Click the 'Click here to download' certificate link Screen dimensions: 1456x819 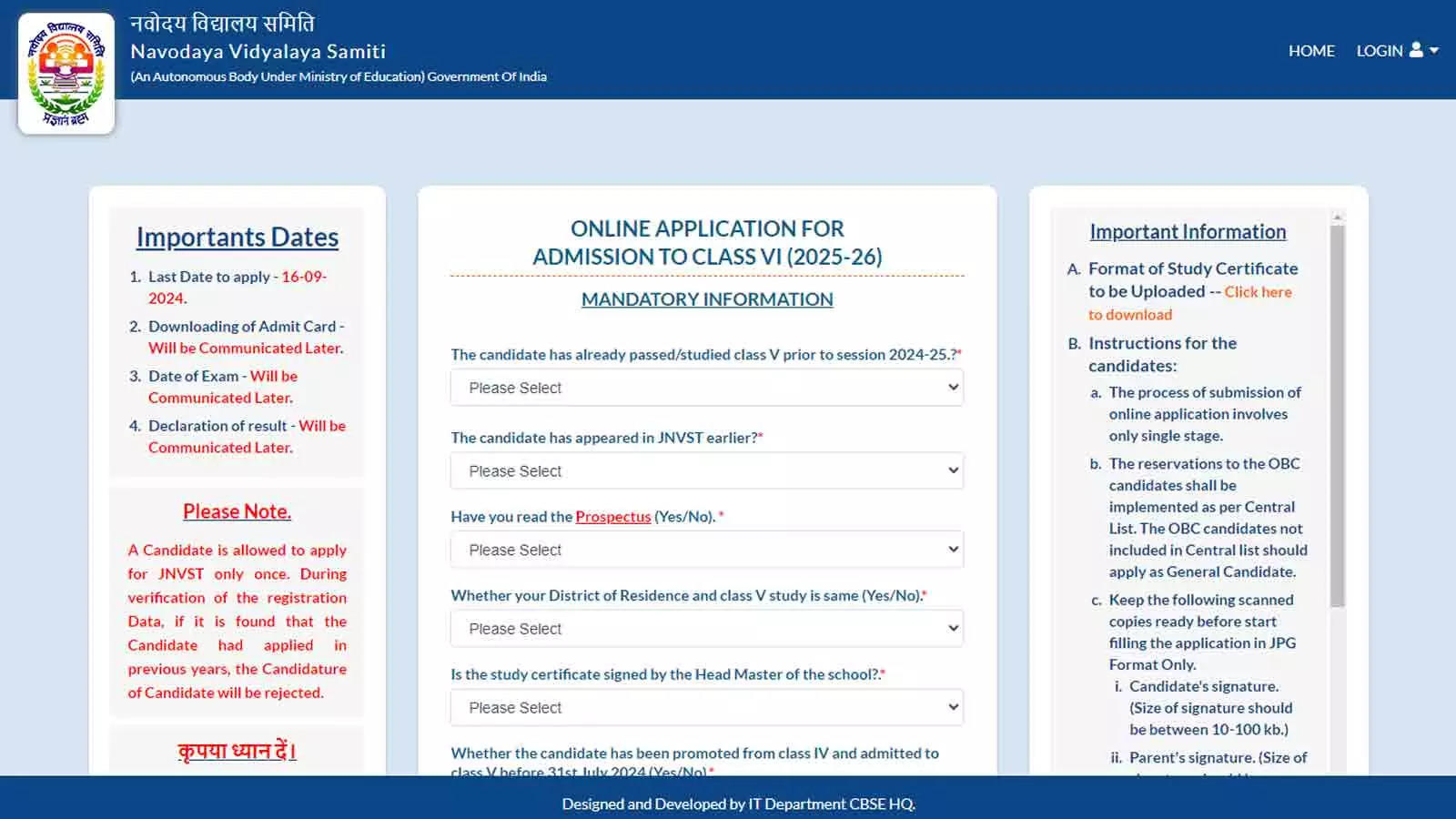click(1190, 303)
